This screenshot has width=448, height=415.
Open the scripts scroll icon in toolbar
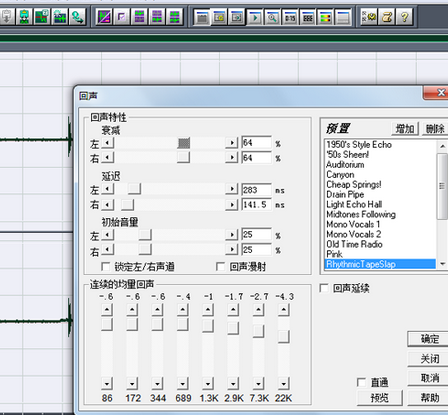click(387, 17)
